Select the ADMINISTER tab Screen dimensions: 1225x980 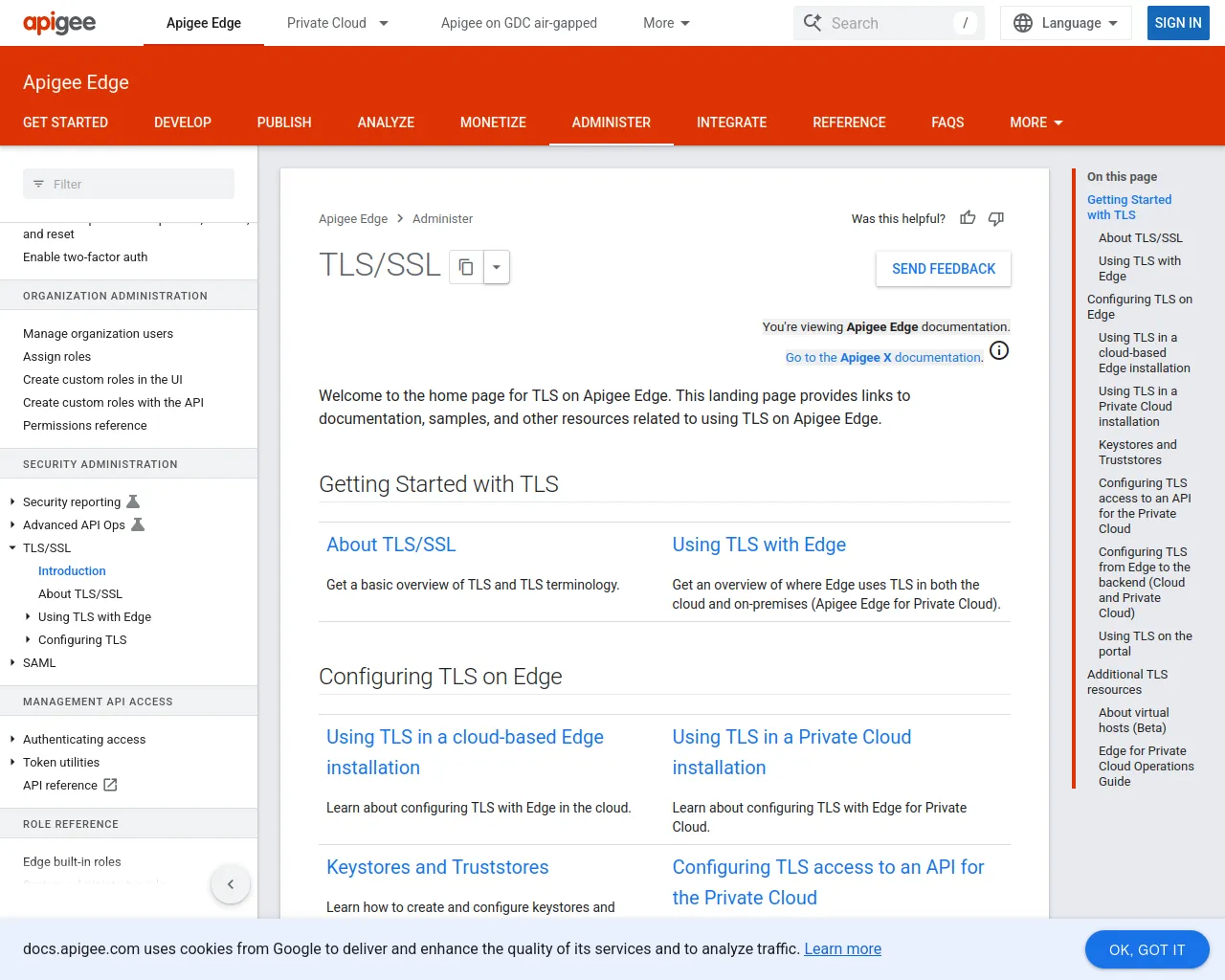612,122
